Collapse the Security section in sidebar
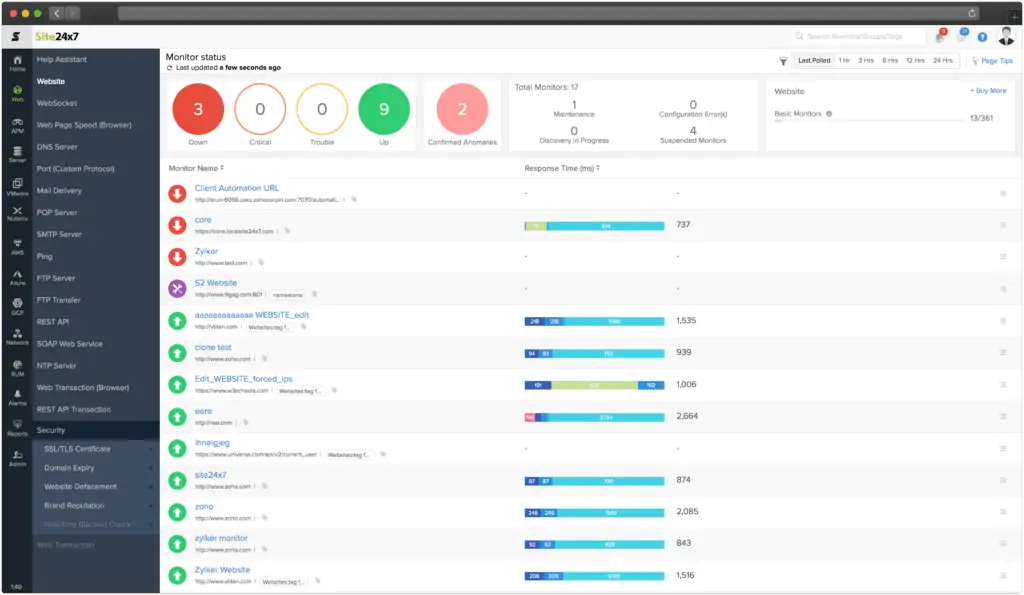The width and height of the screenshot is (1024, 595). pos(95,430)
